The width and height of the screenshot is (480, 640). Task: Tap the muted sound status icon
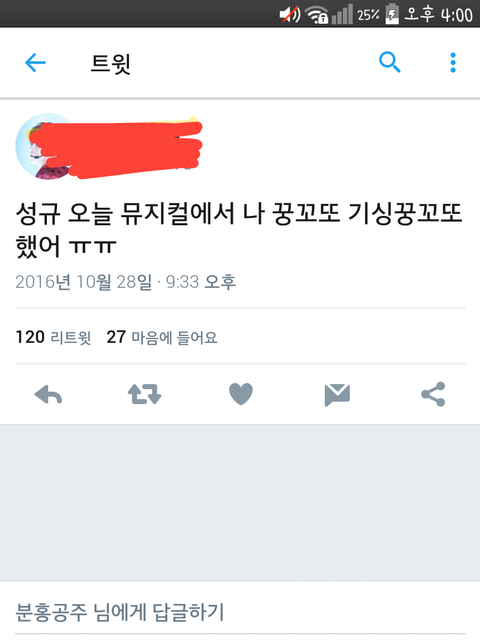pos(290,15)
